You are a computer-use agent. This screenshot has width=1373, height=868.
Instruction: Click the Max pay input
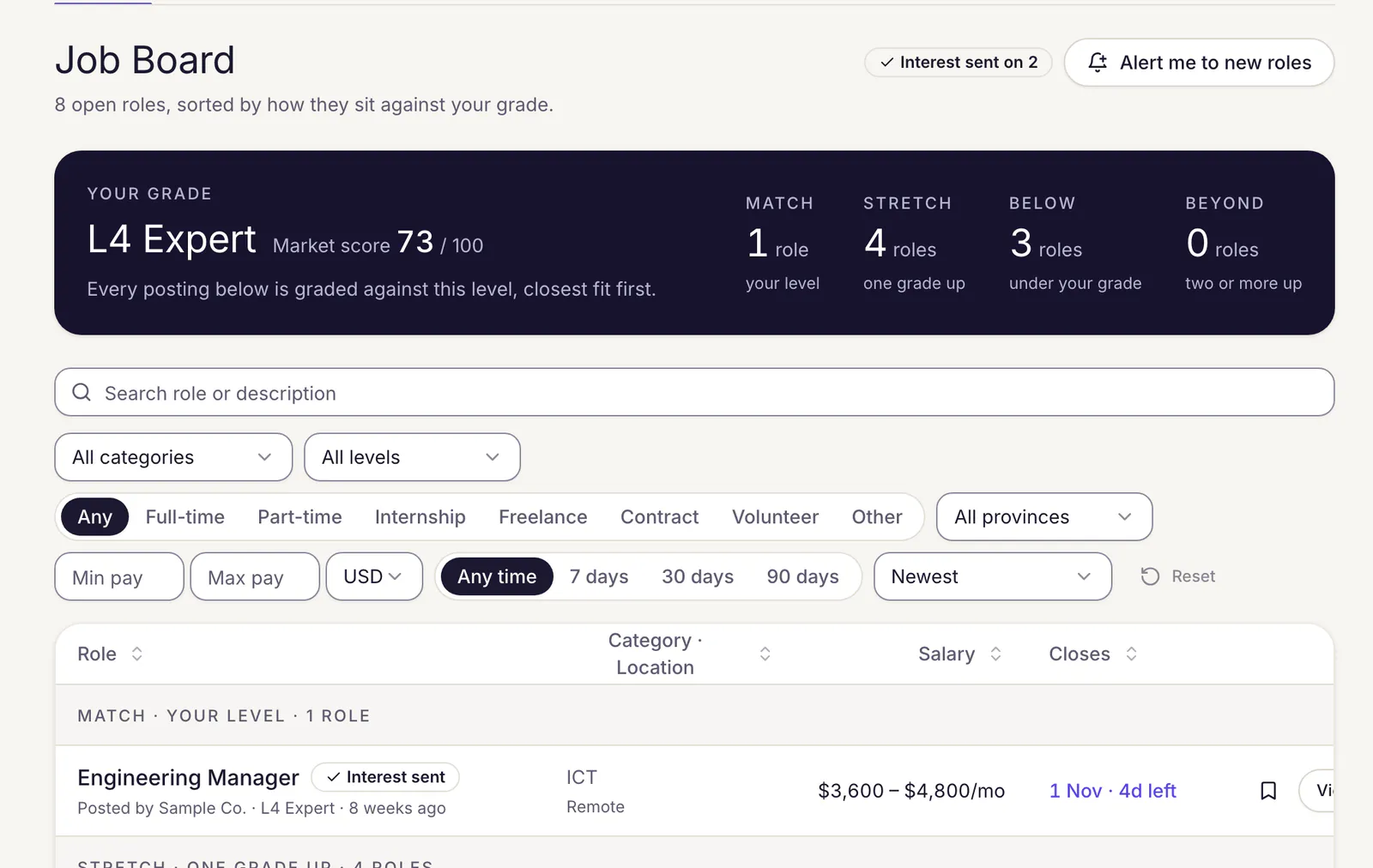coord(255,576)
